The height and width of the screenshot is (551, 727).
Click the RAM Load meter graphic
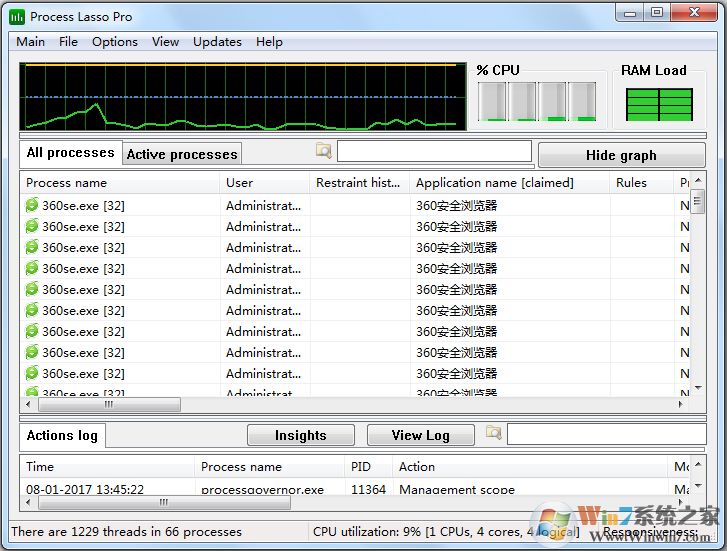click(x=659, y=104)
